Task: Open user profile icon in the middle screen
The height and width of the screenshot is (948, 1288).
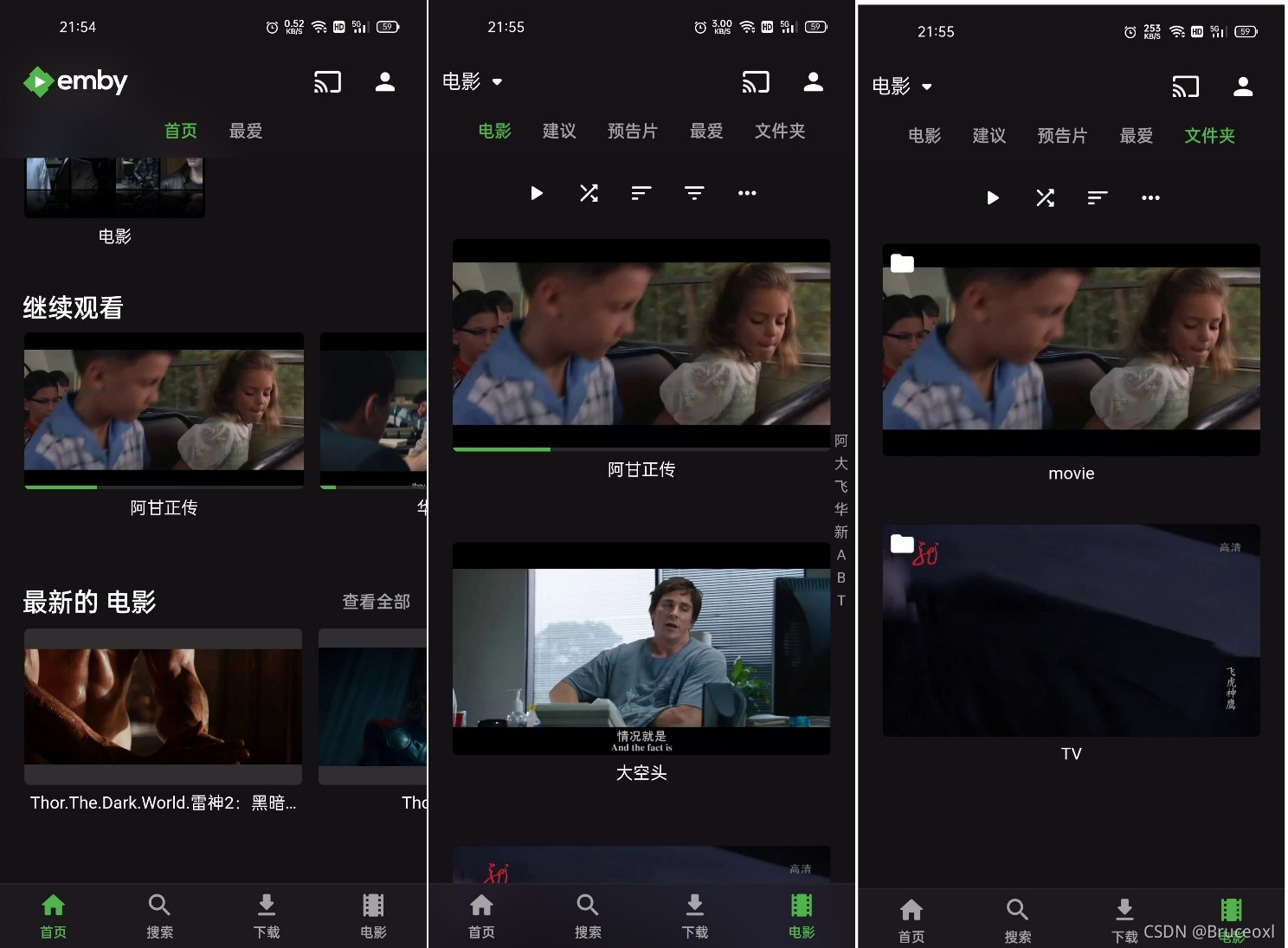Action: pyautogui.click(x=814, y=82)
